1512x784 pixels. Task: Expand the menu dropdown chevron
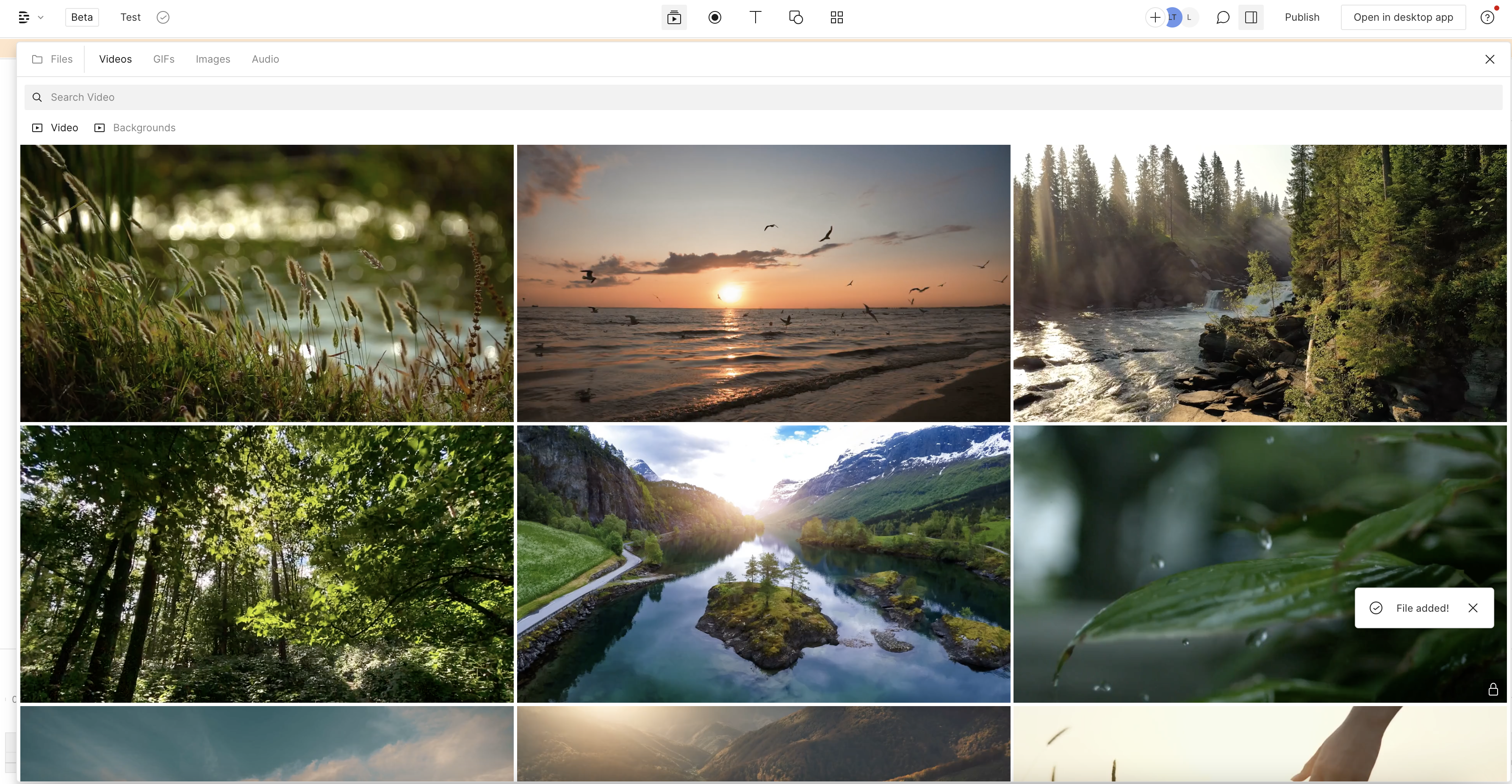click(41, 18)
